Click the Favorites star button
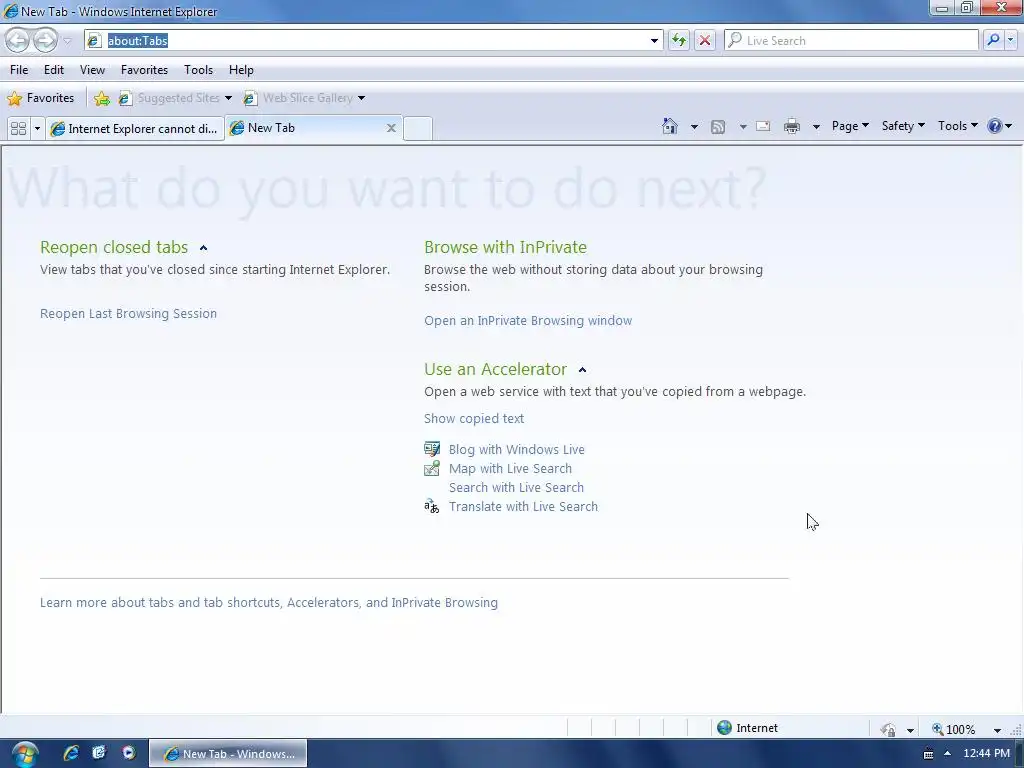1024x768 pixels. point(40,98)
